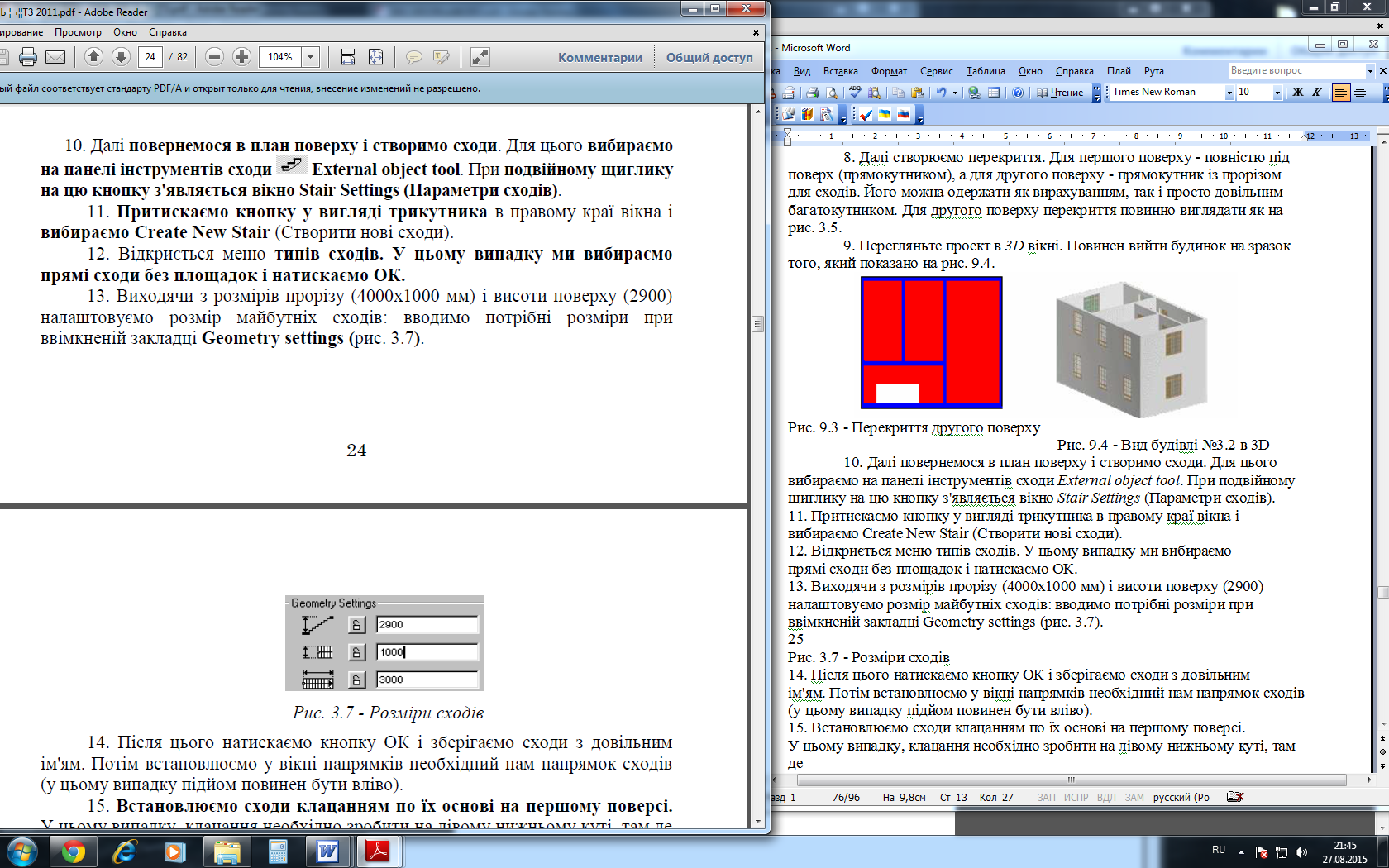Fit page width with scrolling icon
The width and height of the screenshot is (1389, 868).
pos(348,56)
